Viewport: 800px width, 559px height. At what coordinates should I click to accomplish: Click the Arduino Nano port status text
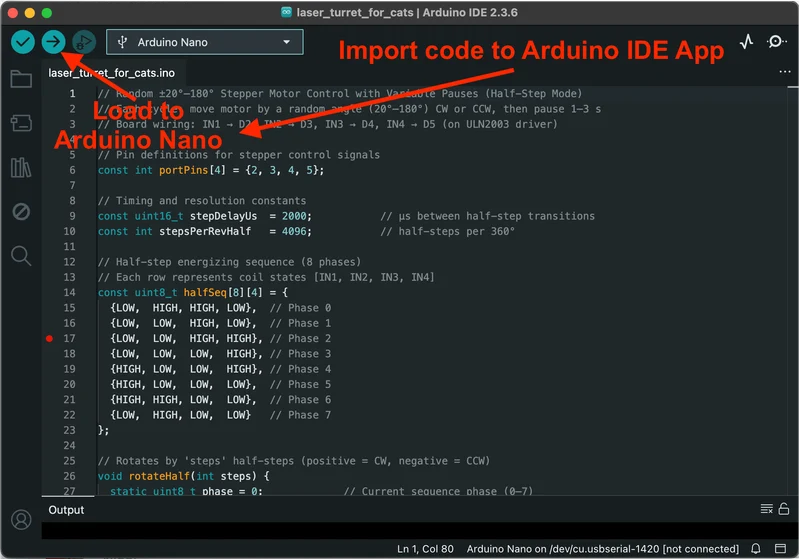pyautogui.click(x=603, y=549)
